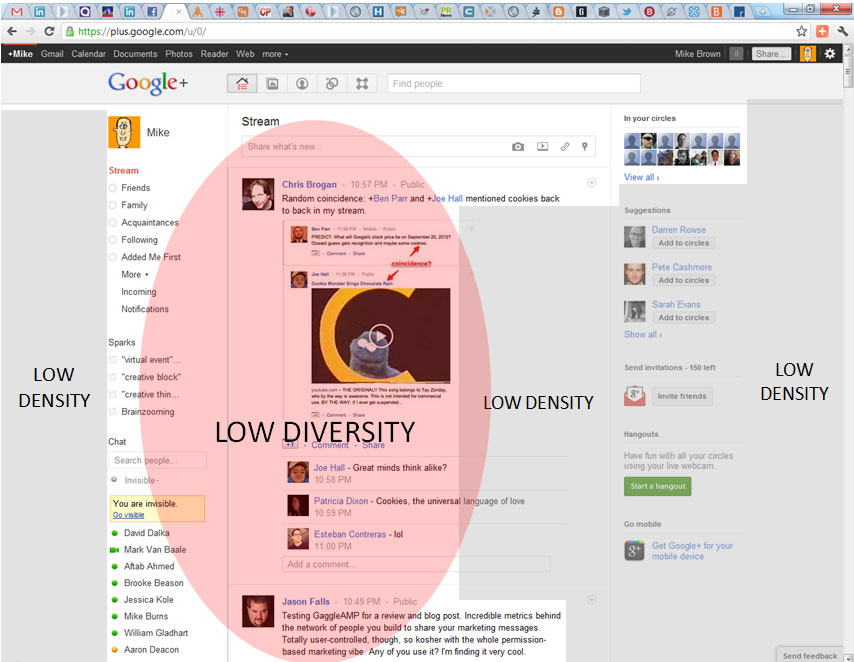Add Pete Cashmore to circles
Image resolution: width=854 pixels, height=662 pixels.
point(684,280)
